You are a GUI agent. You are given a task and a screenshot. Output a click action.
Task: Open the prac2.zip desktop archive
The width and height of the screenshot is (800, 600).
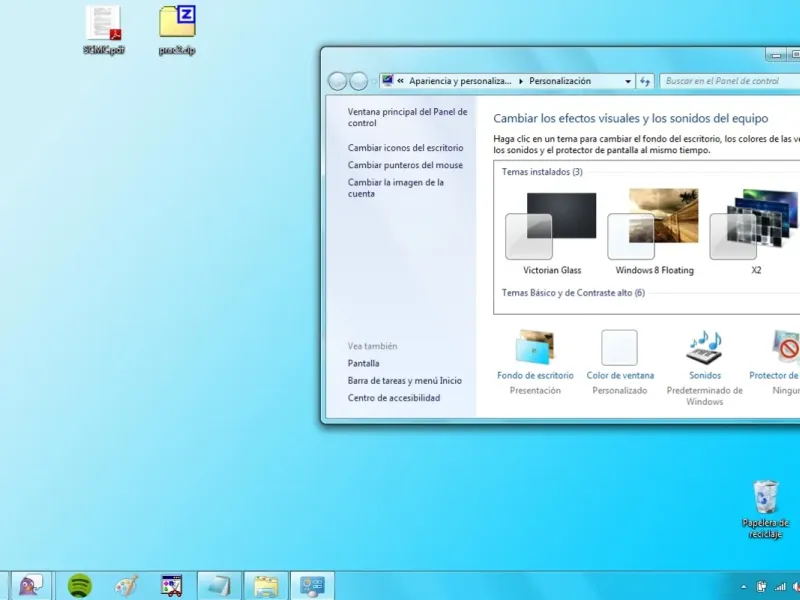click(x=177, y=30)
